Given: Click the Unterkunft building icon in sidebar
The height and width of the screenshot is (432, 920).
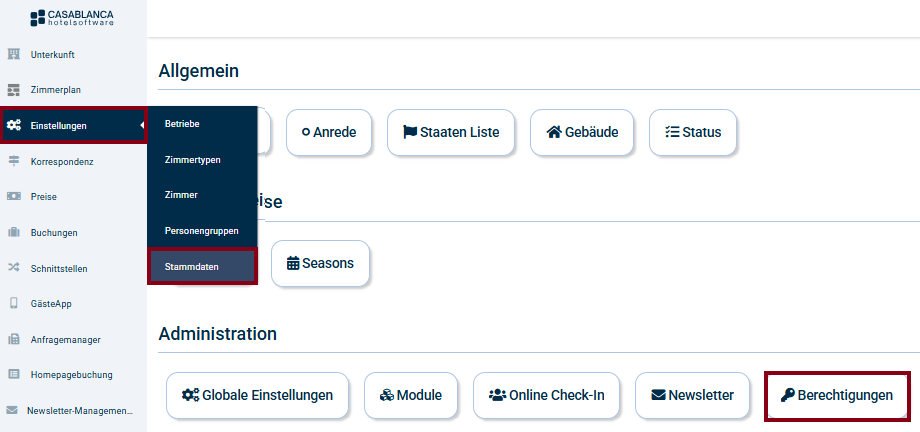Looking at the screenshot, I should (x=14, y=54).
